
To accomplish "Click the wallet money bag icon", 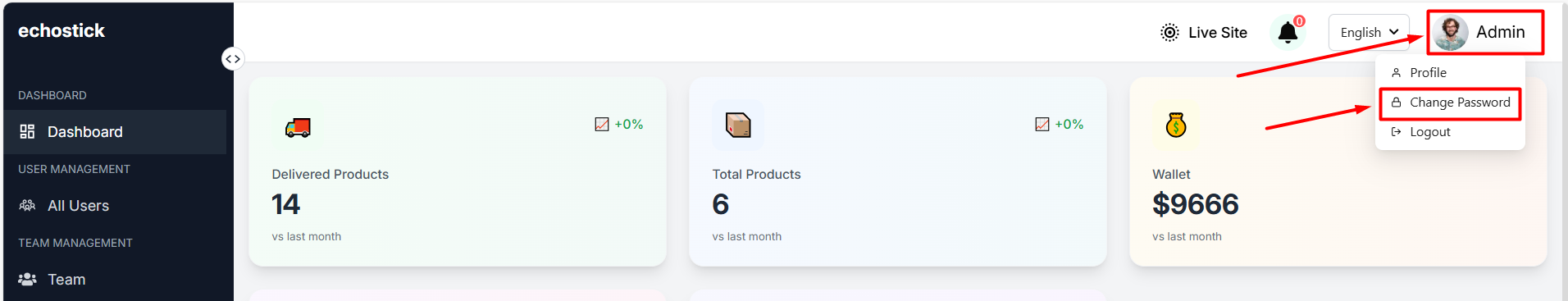I will pyautogui.click(x=1176, y=125).
